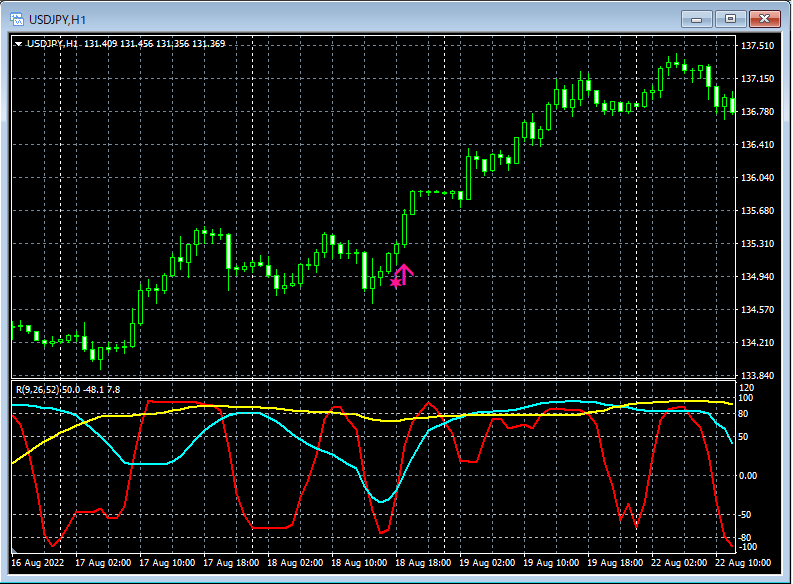Click the USDJPY,H1 OHLC price header text
This screenshot has width=793, height=584.
[125, 44]
